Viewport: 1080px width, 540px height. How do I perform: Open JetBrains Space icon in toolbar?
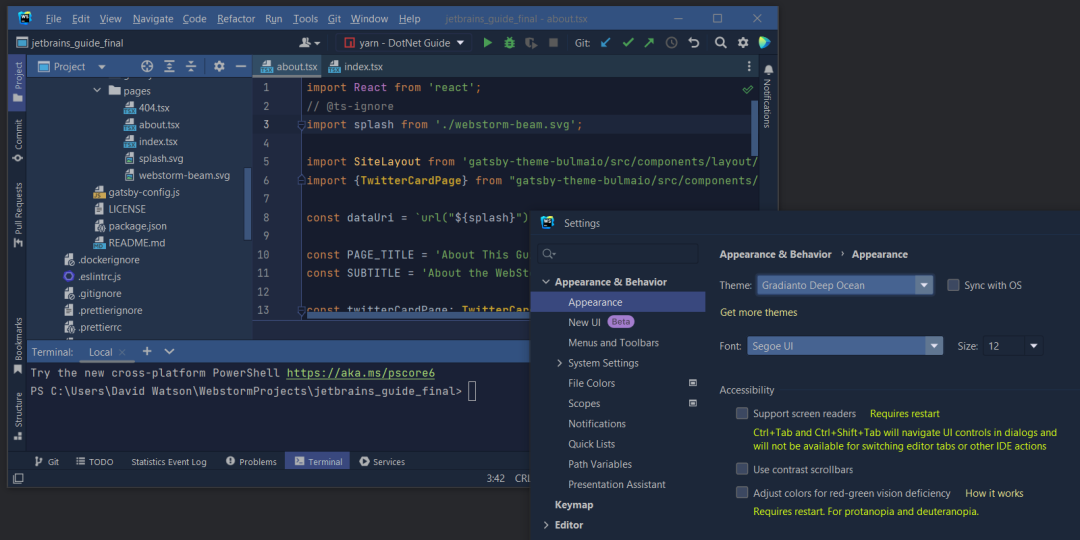coord(764,43)
